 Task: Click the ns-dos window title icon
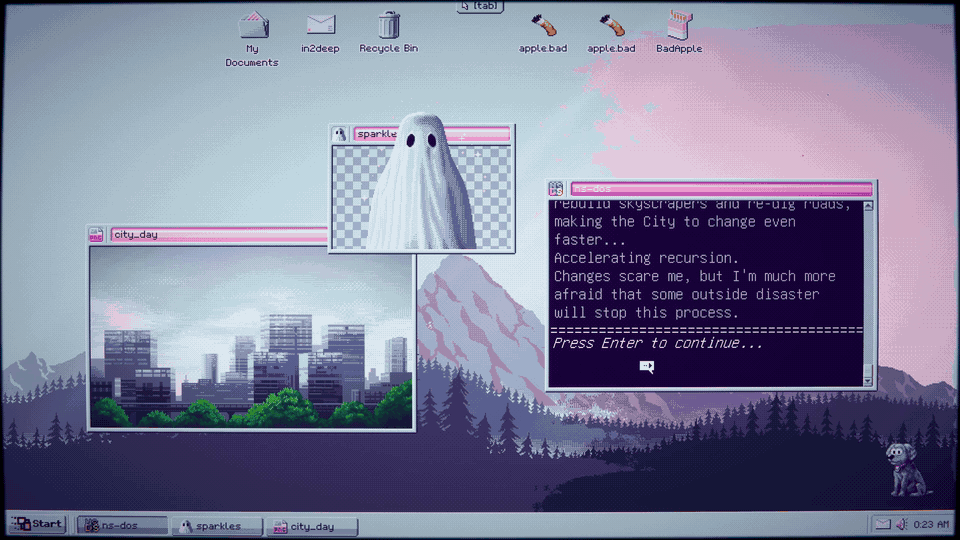tap(556, 189)
